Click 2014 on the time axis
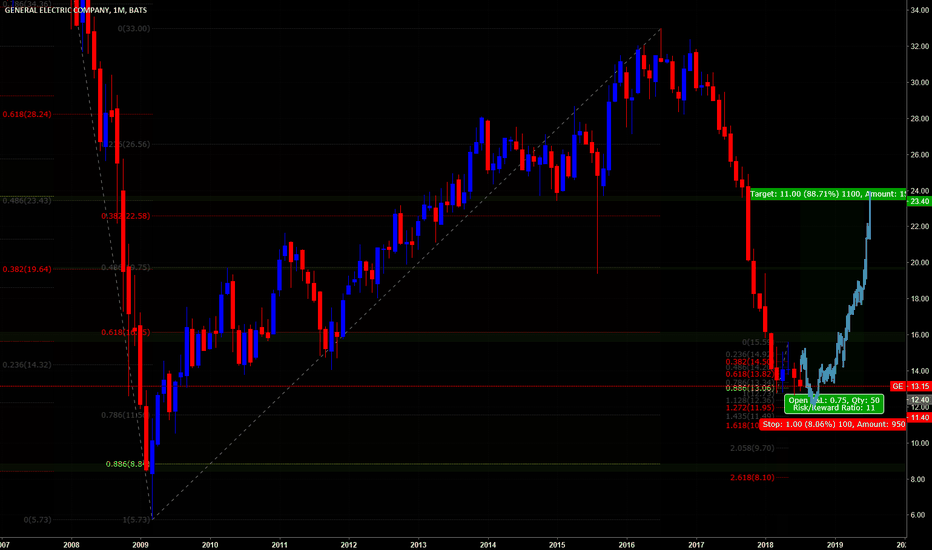The height and width of the screenshot is (550, 932). pyautogui.click(x=488, y=545)
